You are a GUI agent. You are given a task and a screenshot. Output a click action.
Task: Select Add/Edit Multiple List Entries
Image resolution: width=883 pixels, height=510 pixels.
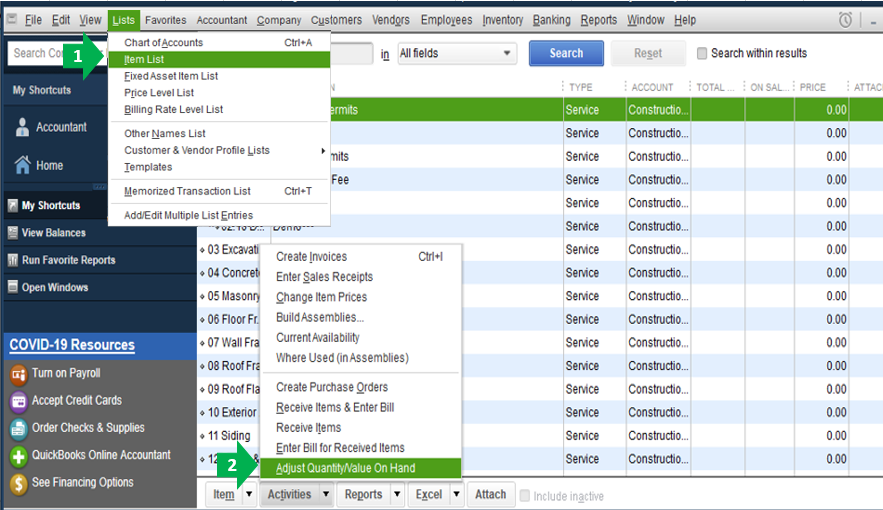click(219, 215)
